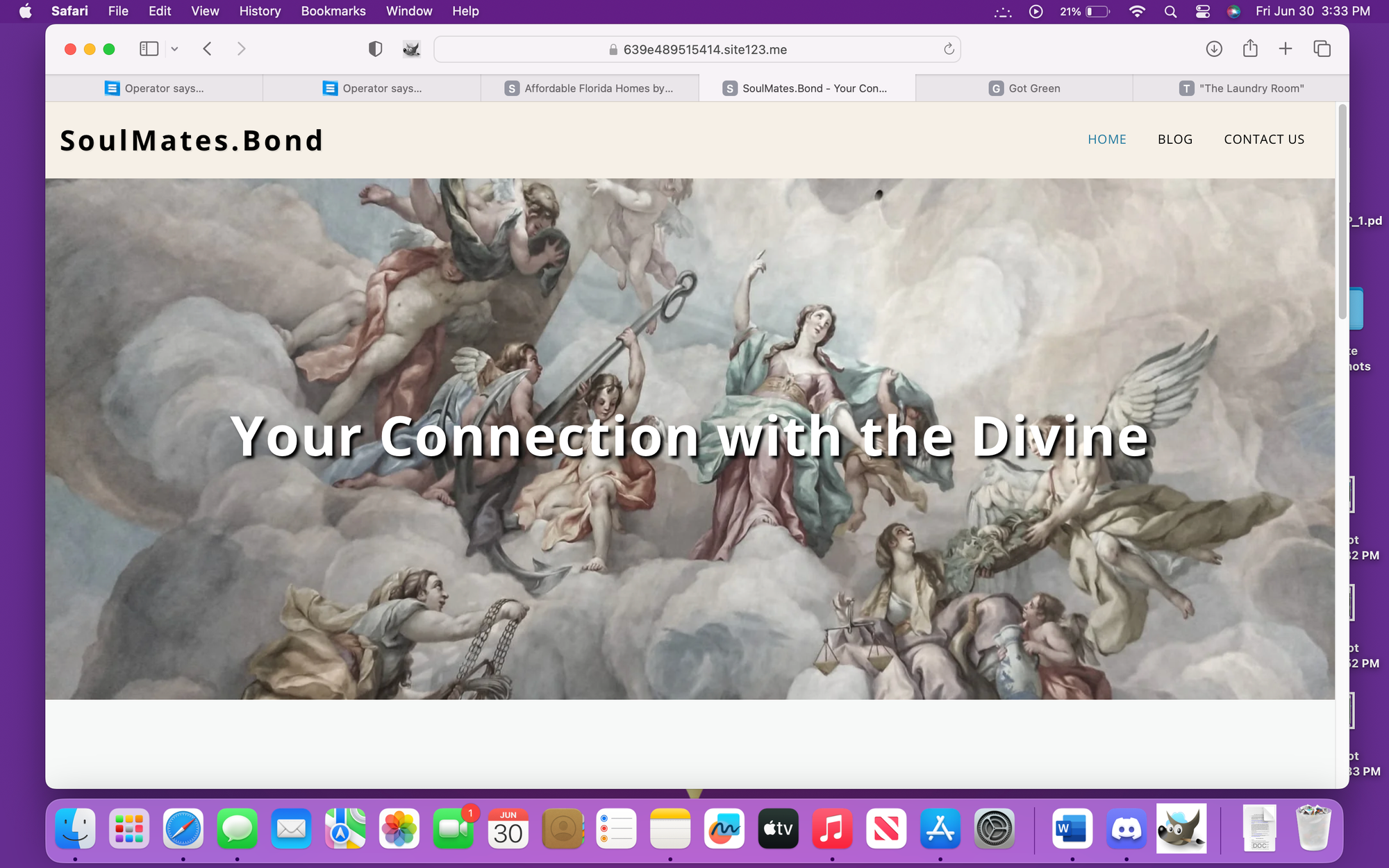
Task: Open Finder from the Dock
Action: pos(75,828)
